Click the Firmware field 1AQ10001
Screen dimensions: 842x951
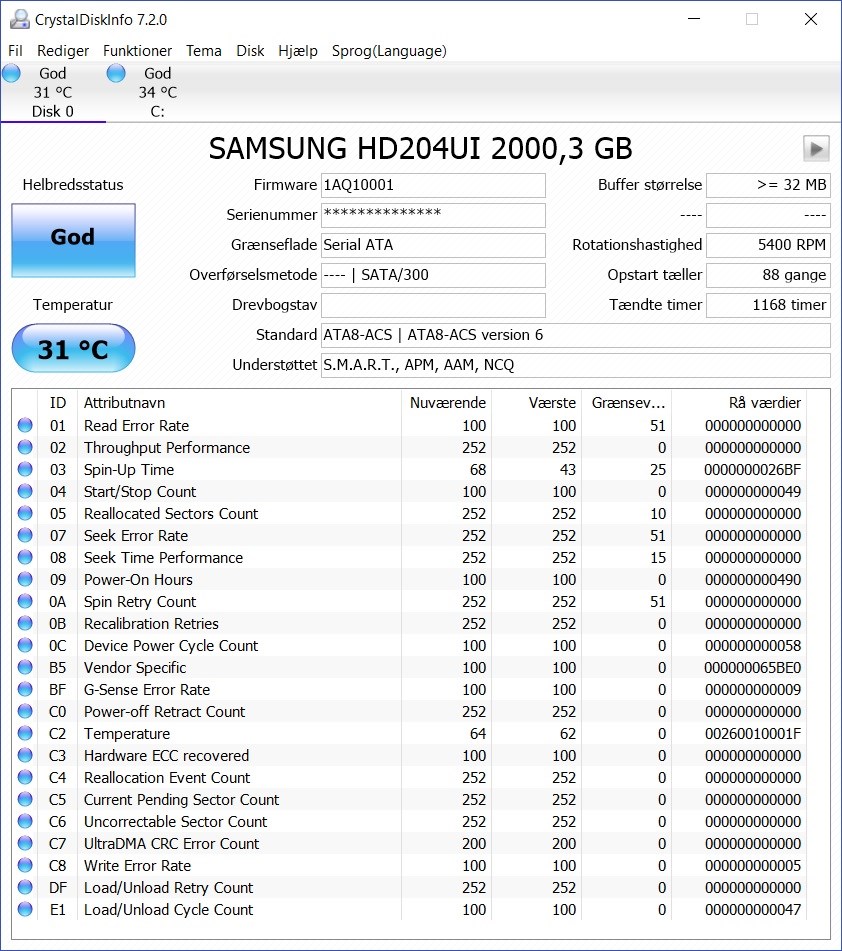click(433, 186)
